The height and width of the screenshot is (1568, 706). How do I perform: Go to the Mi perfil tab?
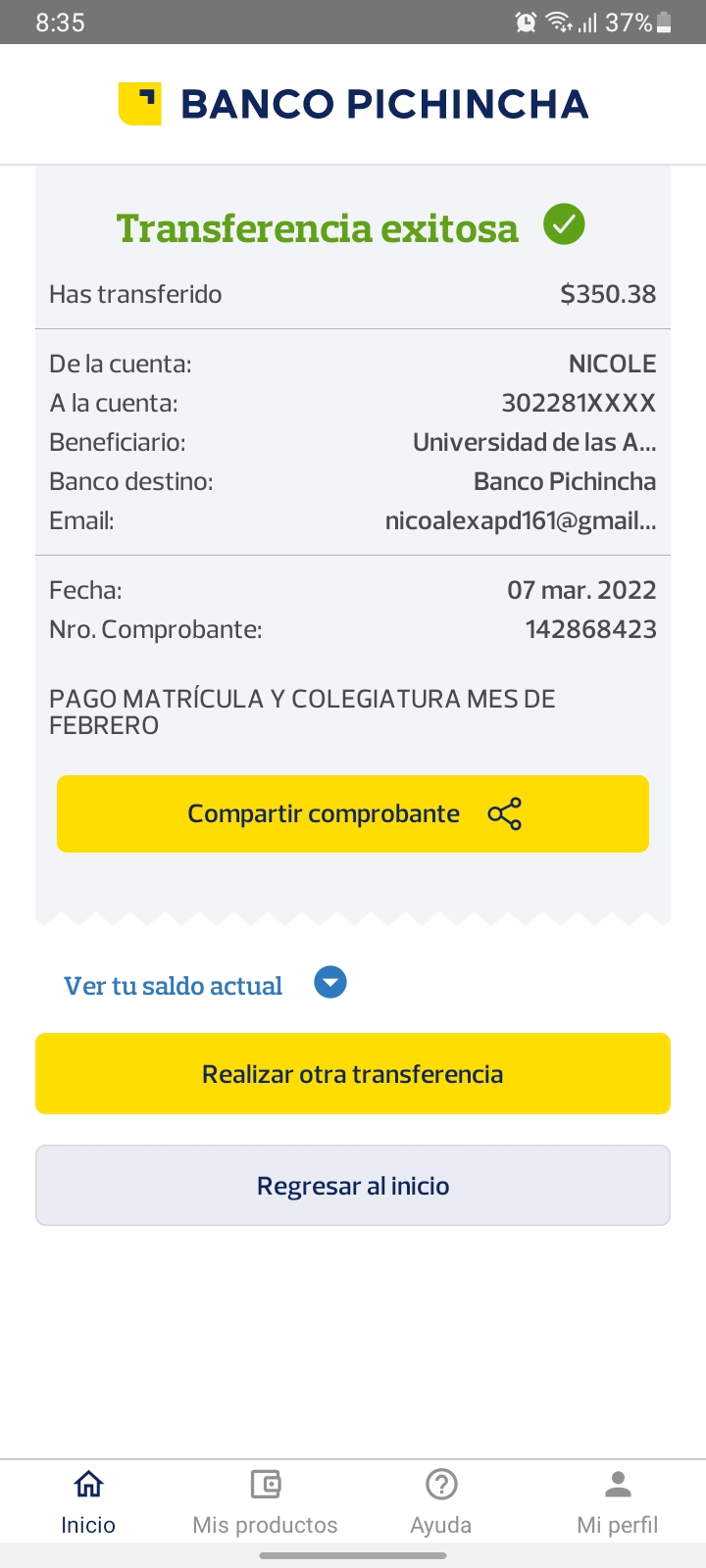[618, 1525]
